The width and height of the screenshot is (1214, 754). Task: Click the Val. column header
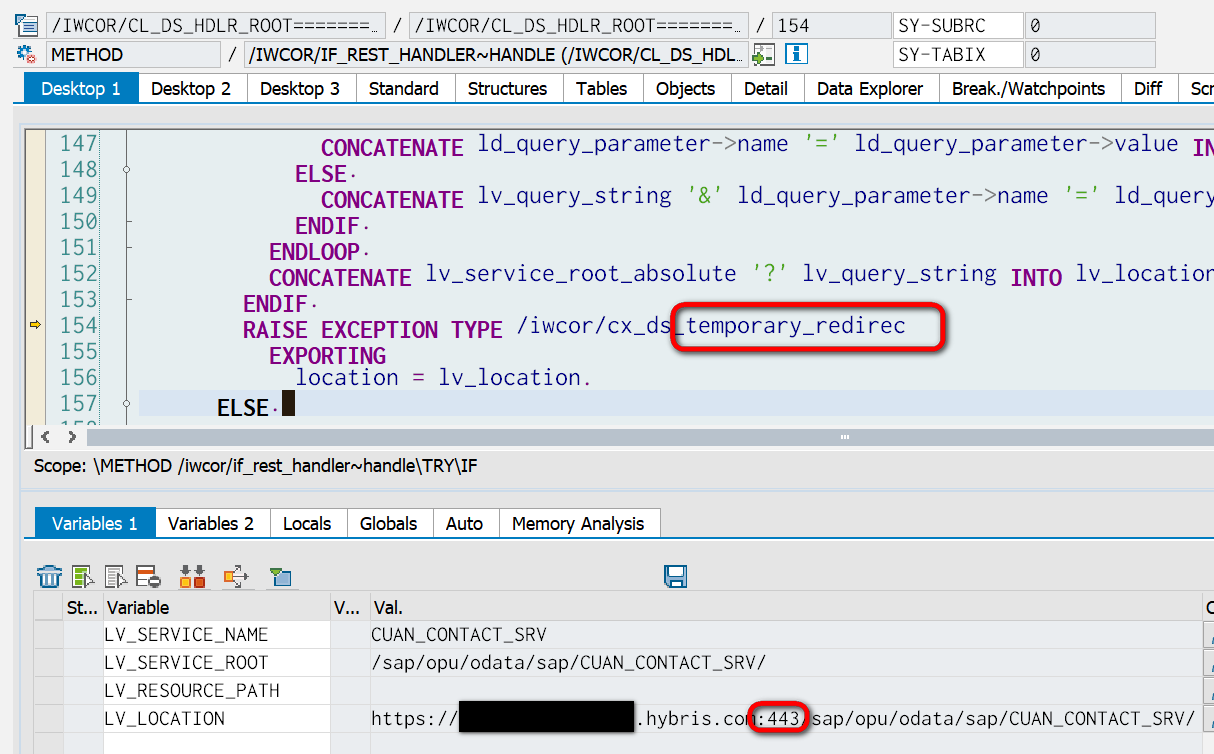tap(786, 607)
